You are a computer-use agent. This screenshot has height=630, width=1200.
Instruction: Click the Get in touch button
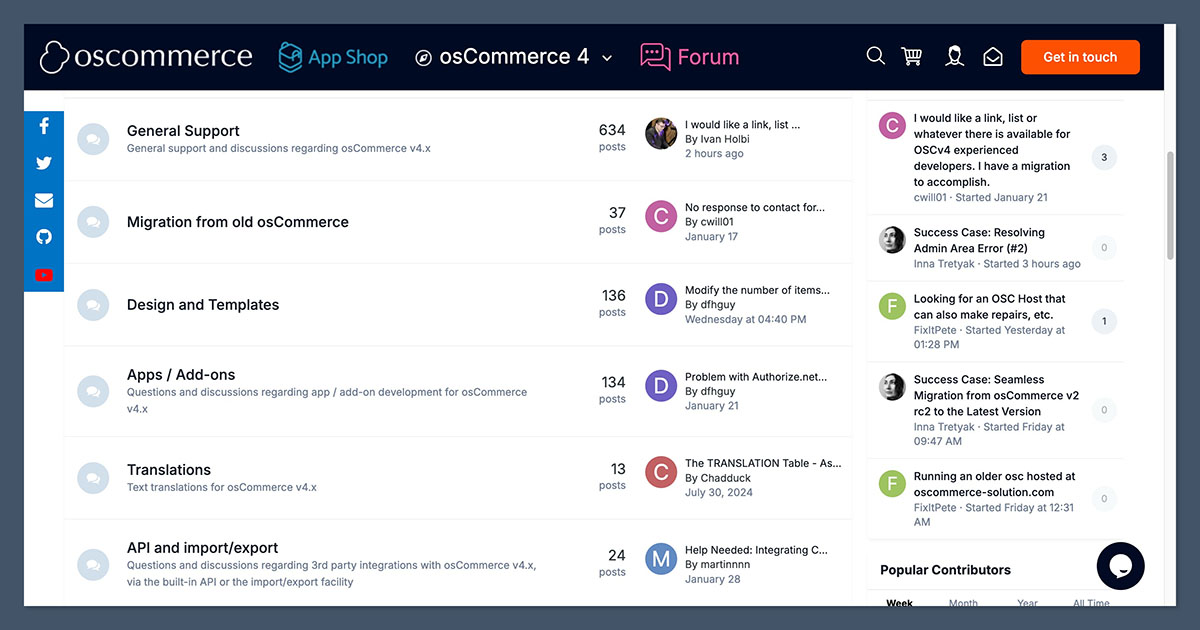click(1080, 57)
